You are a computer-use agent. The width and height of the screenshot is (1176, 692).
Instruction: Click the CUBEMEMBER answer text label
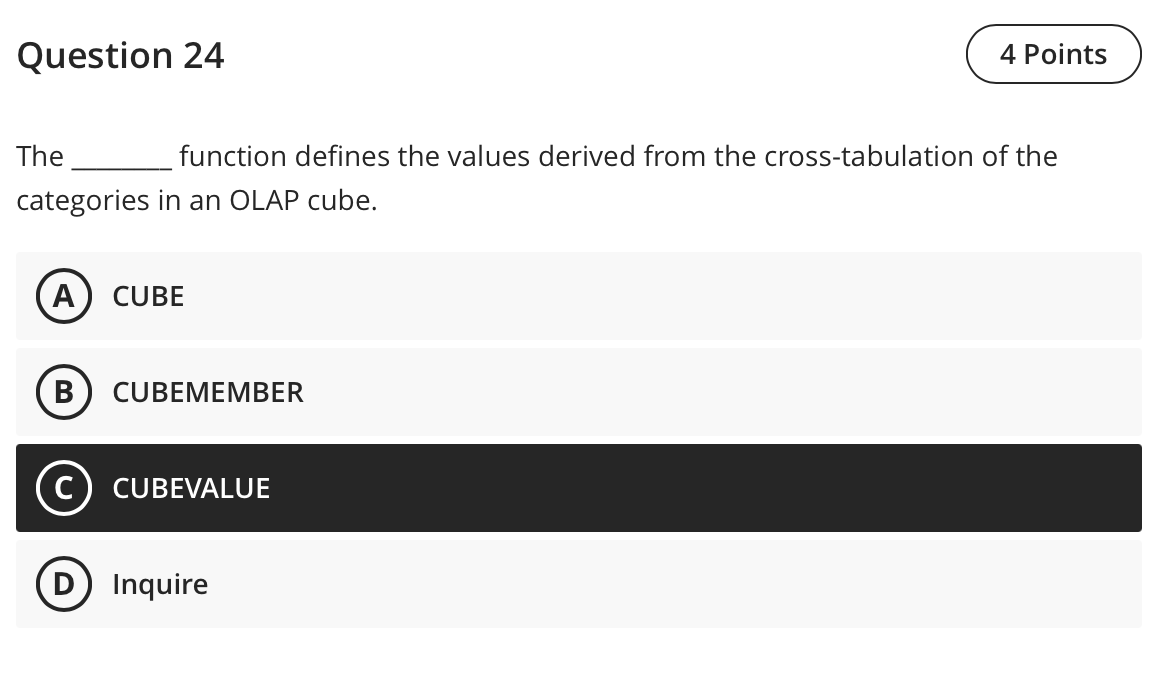(x=207, y=392)
